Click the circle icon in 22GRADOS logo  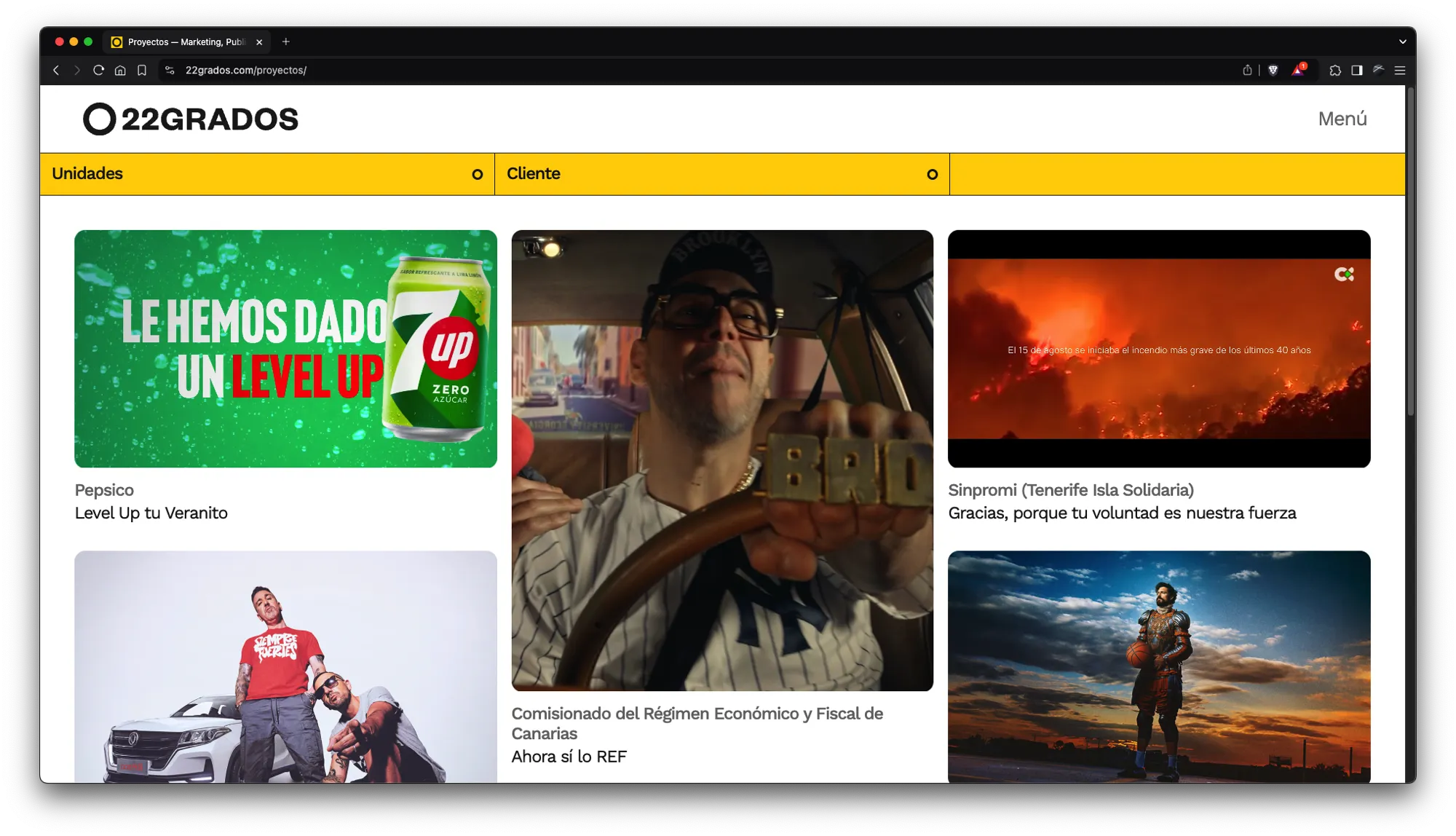pos(100,119)
